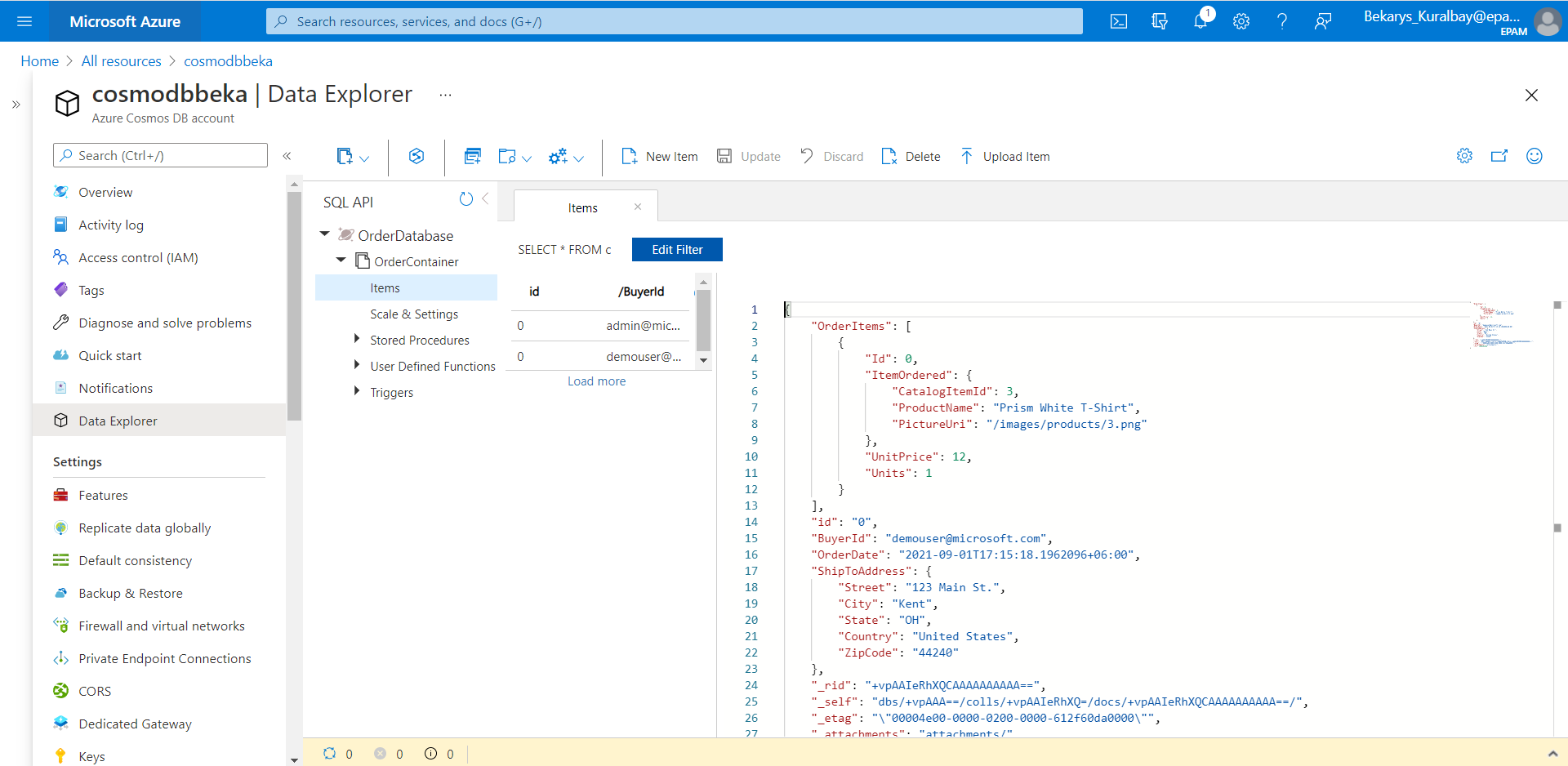Send feedback using the smiley face icon

coord(1535,155)
